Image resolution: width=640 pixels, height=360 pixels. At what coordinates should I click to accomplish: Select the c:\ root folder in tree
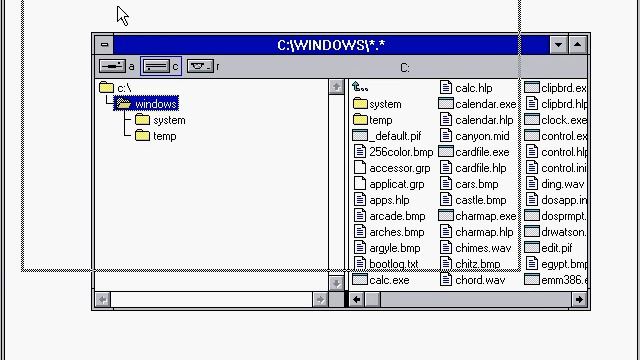click(115, 88)
